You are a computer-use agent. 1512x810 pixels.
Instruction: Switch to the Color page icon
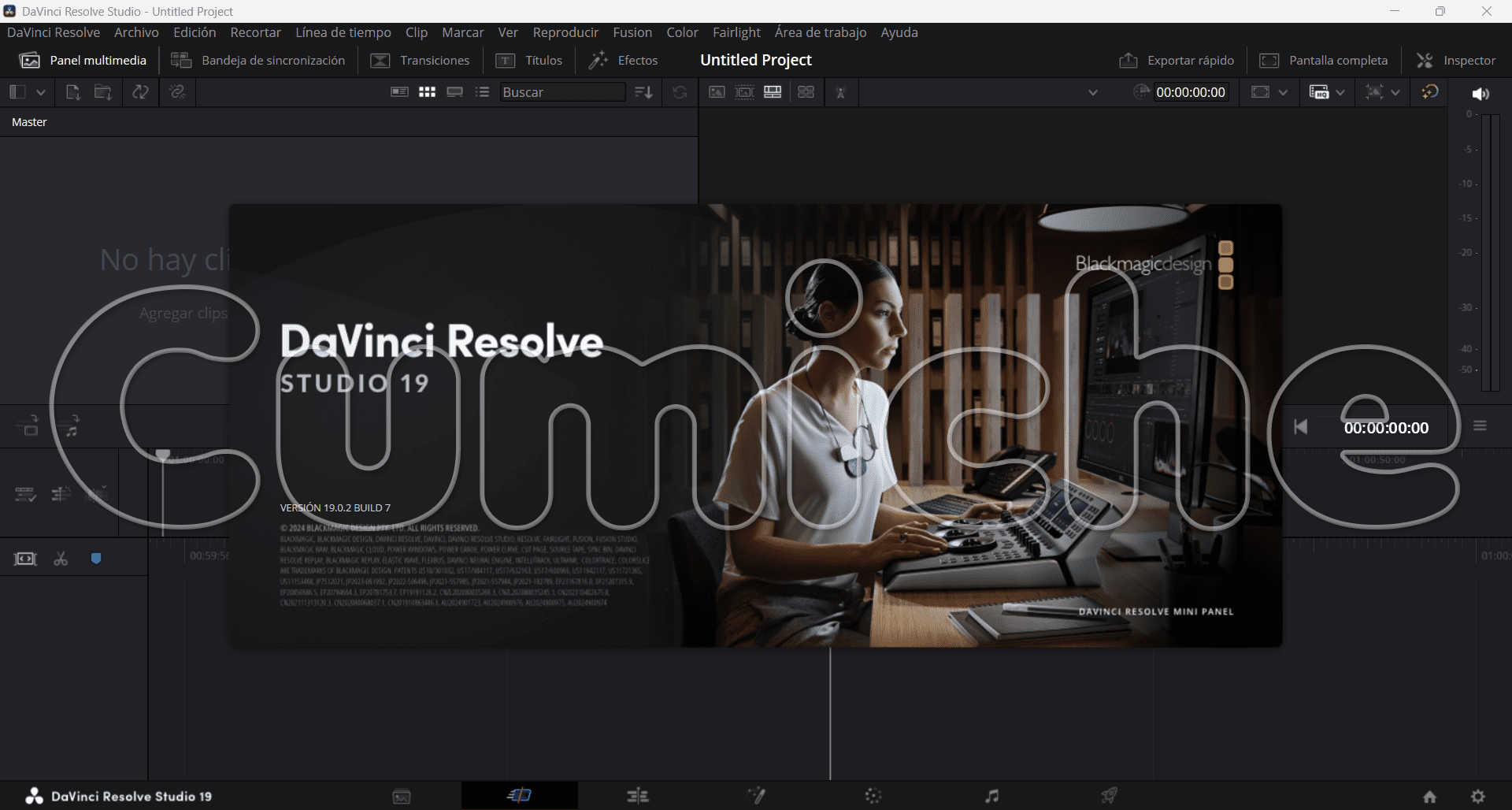pos(873,796)
